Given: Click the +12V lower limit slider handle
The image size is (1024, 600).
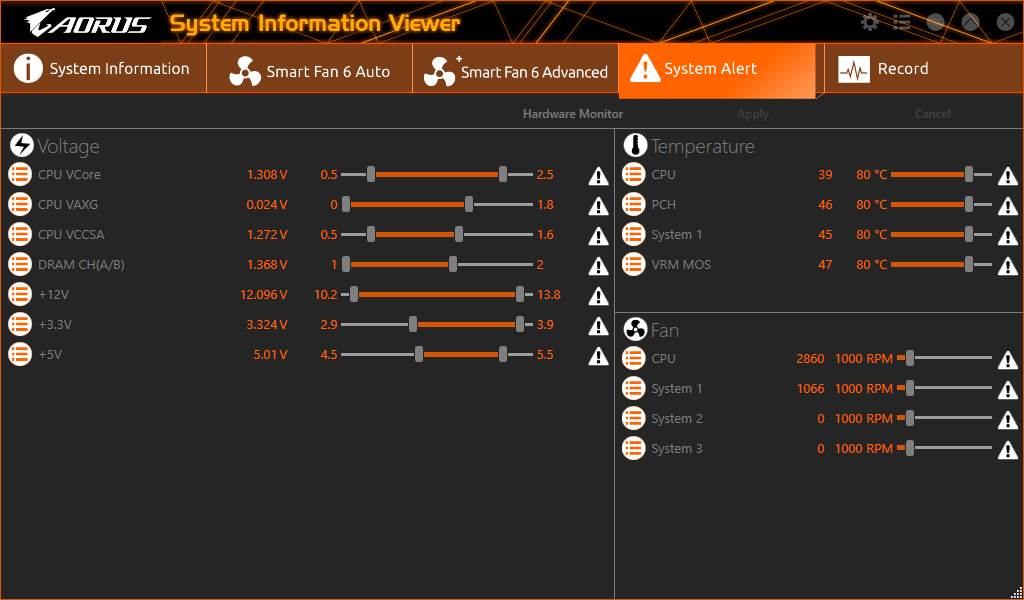Looking at the screenshot, I should (354, 294).
